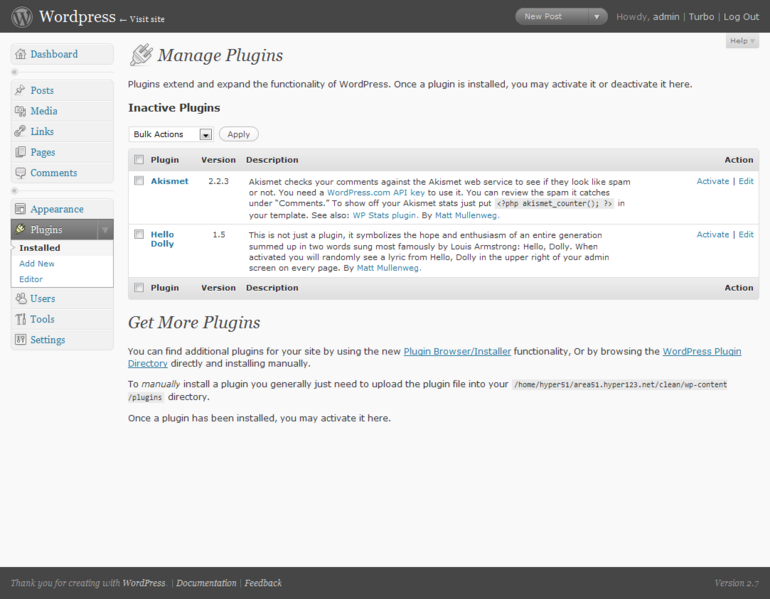Click the Apply button
Image resolution: width=770 pixels, height=599 pixels.
[239, 134]
